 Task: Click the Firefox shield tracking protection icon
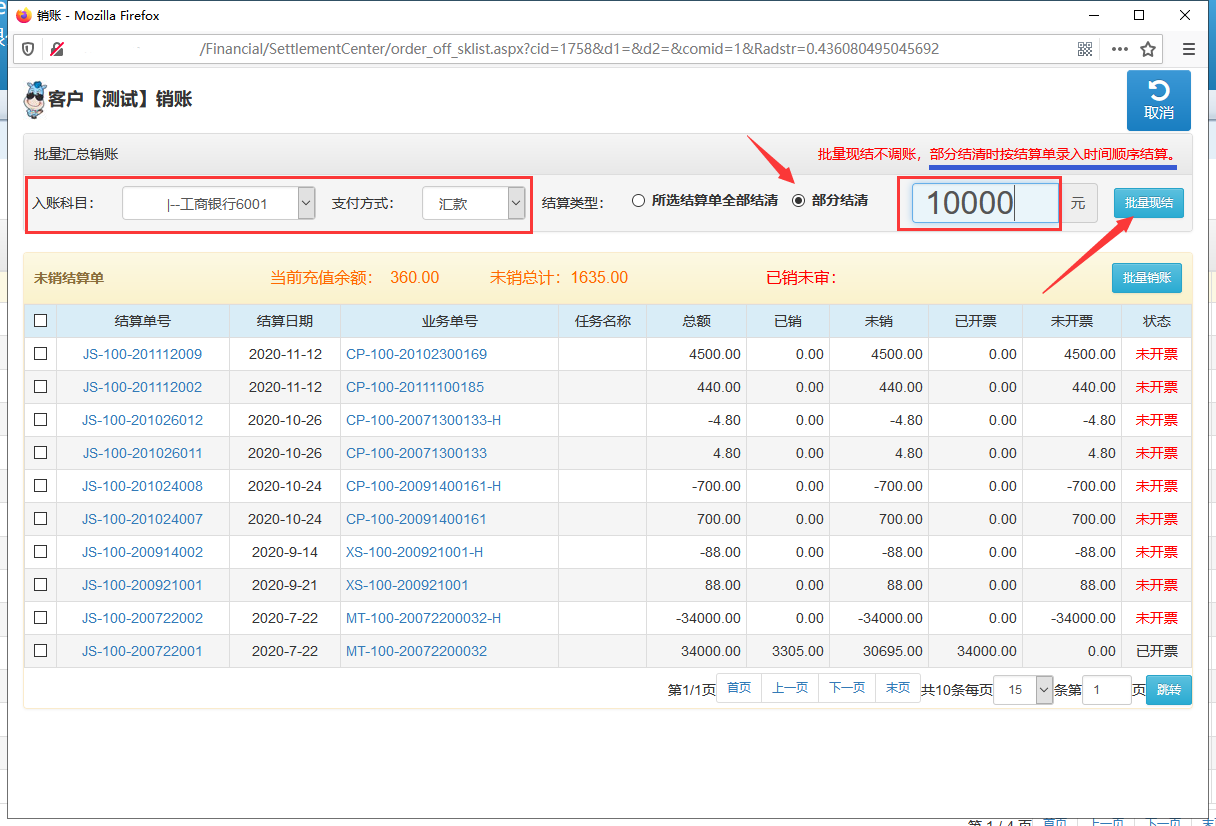[x=29, y=48]
